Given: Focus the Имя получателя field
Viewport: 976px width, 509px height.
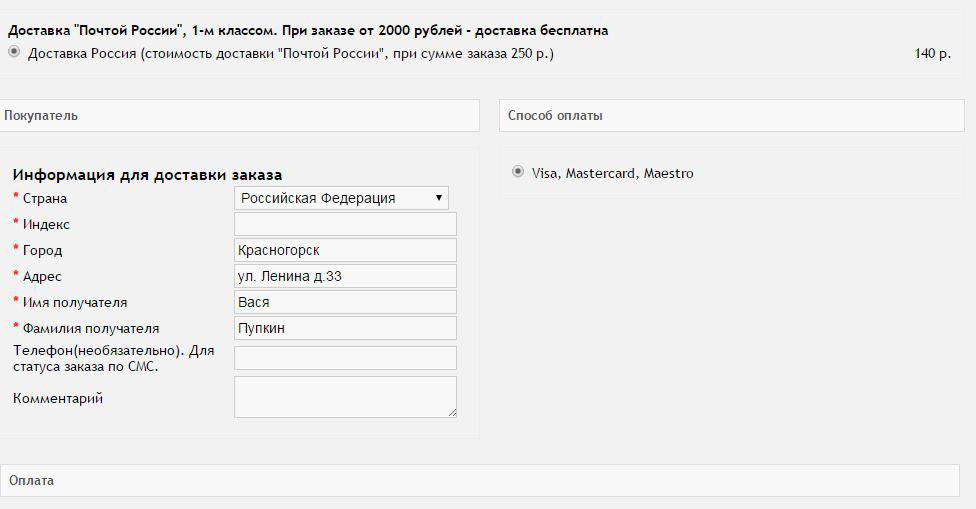Looking at the screenshot, I should coord(345,302).
